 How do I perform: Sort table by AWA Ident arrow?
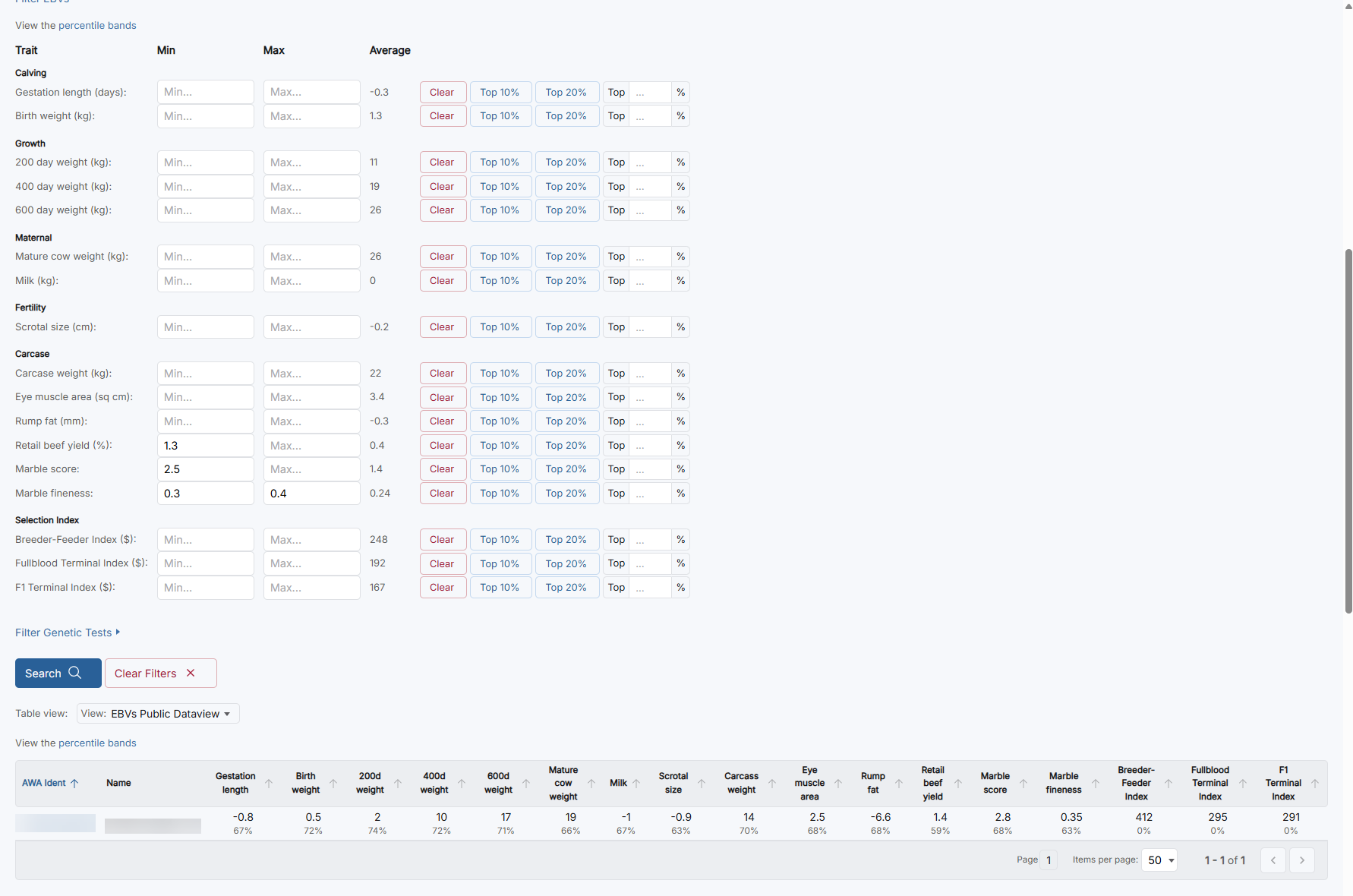74,784
